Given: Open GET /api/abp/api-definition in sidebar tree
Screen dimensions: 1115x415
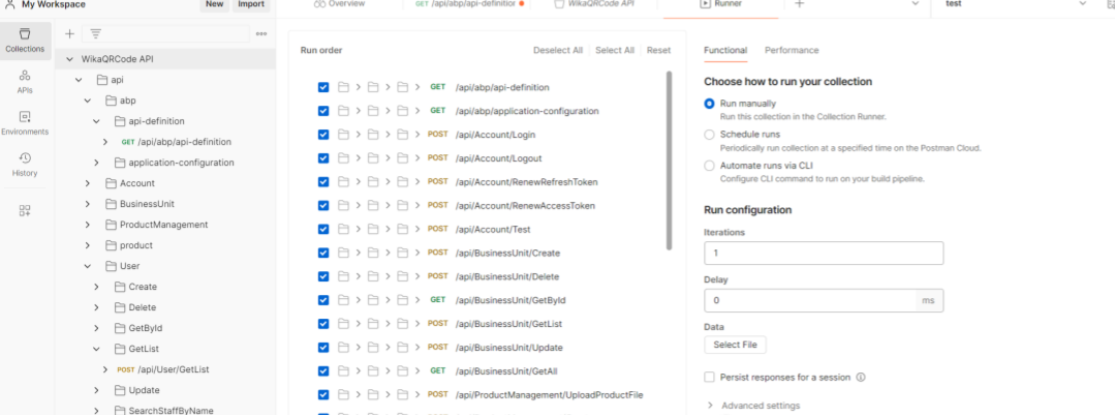Looking at the screenshot, I should pyautogui.click(x=176, y=142).
